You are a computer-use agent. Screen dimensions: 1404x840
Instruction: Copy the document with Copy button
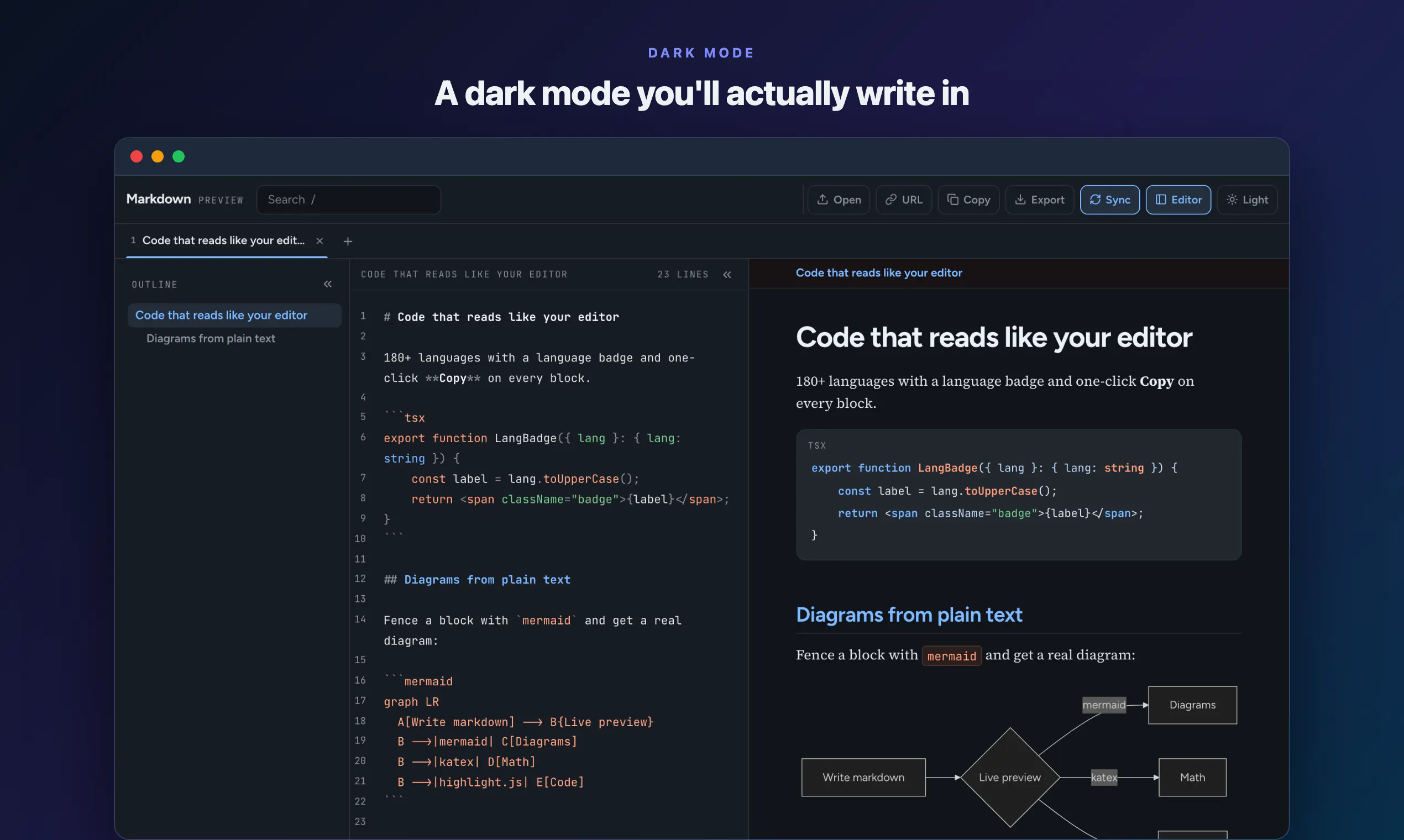(968, 200)
